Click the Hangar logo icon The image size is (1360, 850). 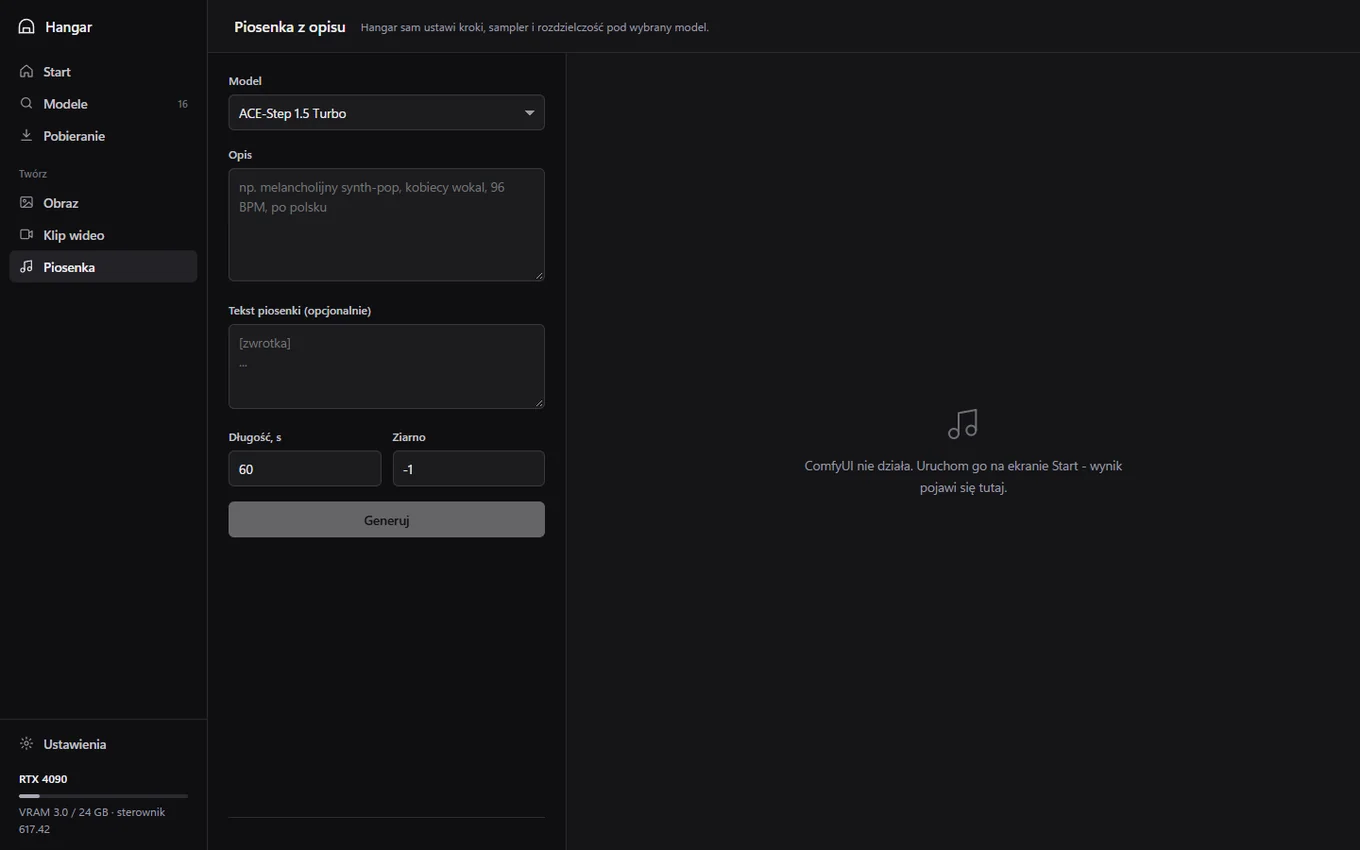coord(27,27)
